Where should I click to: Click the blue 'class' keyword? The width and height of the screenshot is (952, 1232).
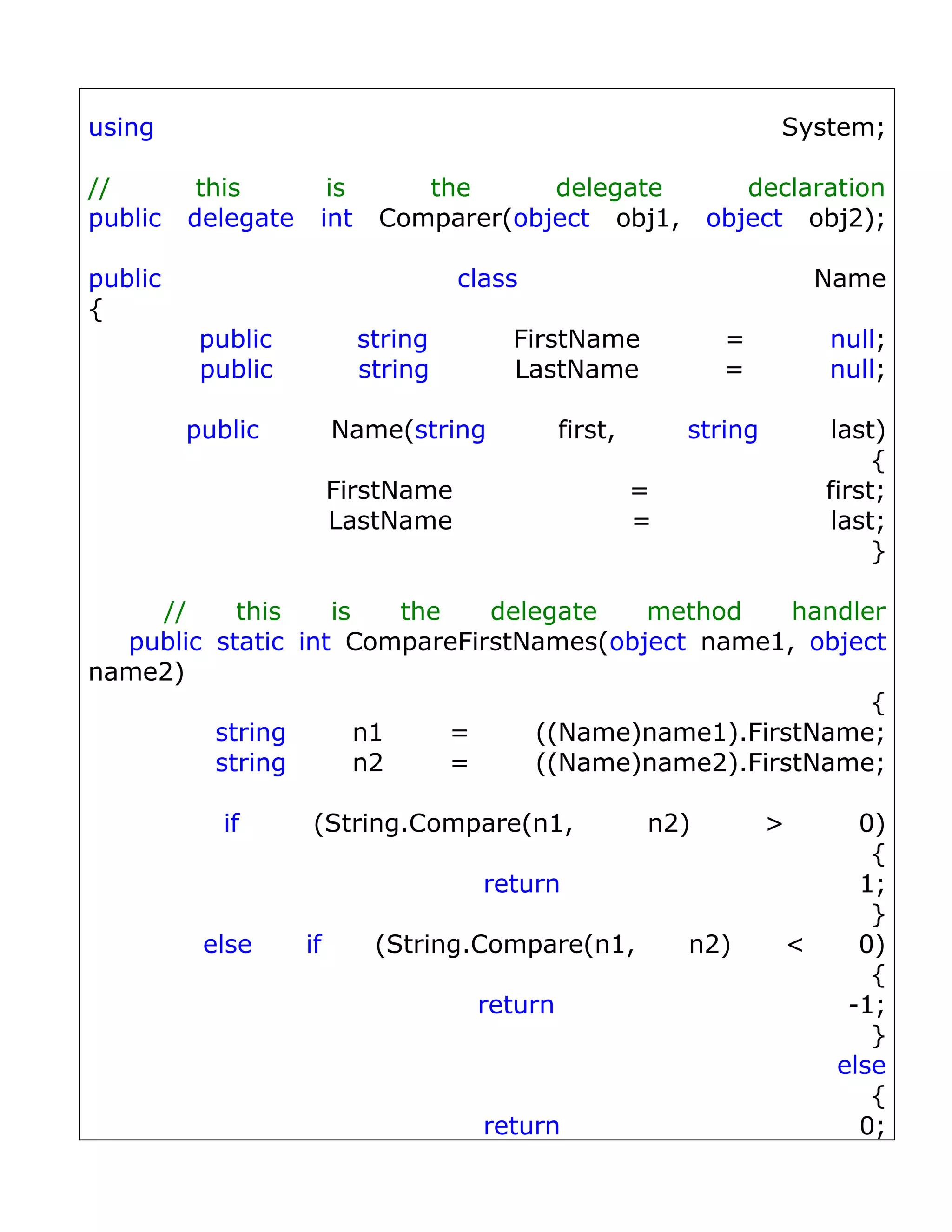tap(487, 278)
